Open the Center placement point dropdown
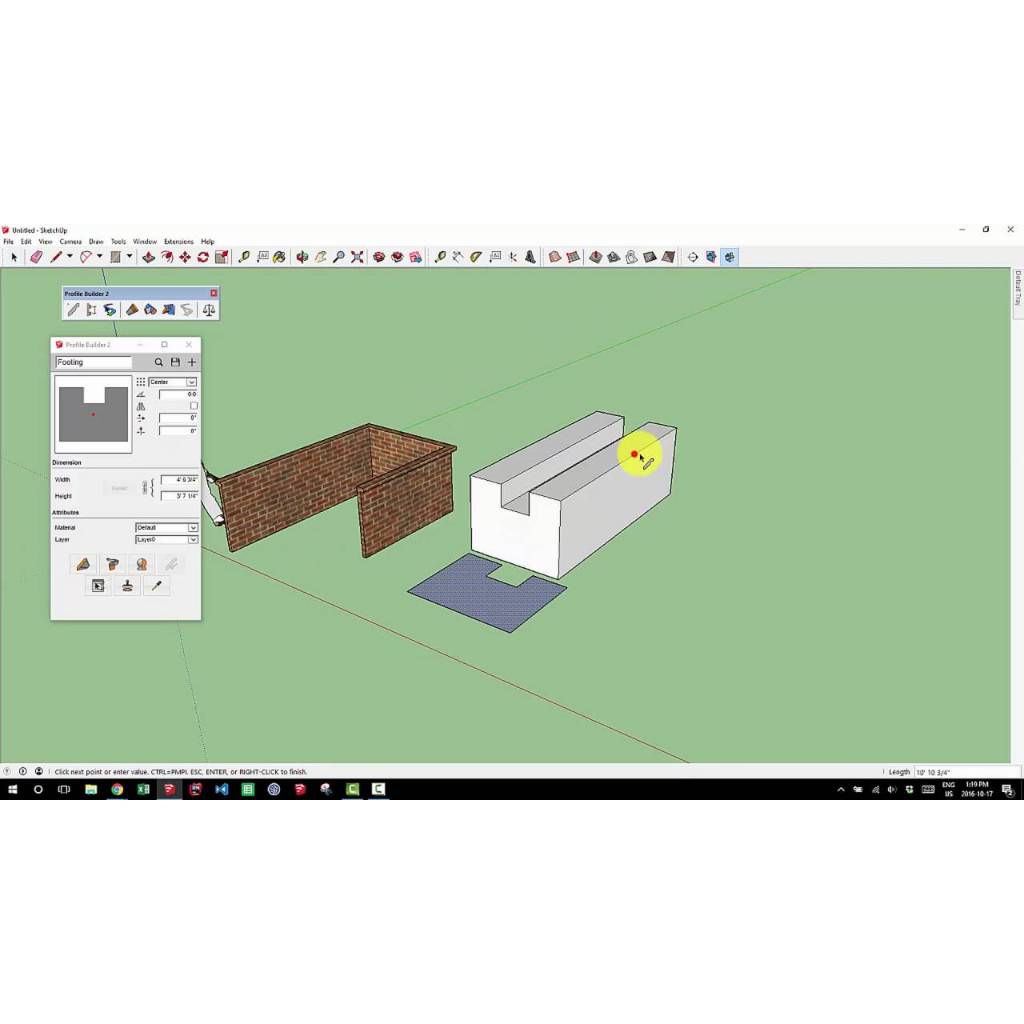Viewport: 1024px width, 1024px height. click(173, 381)
